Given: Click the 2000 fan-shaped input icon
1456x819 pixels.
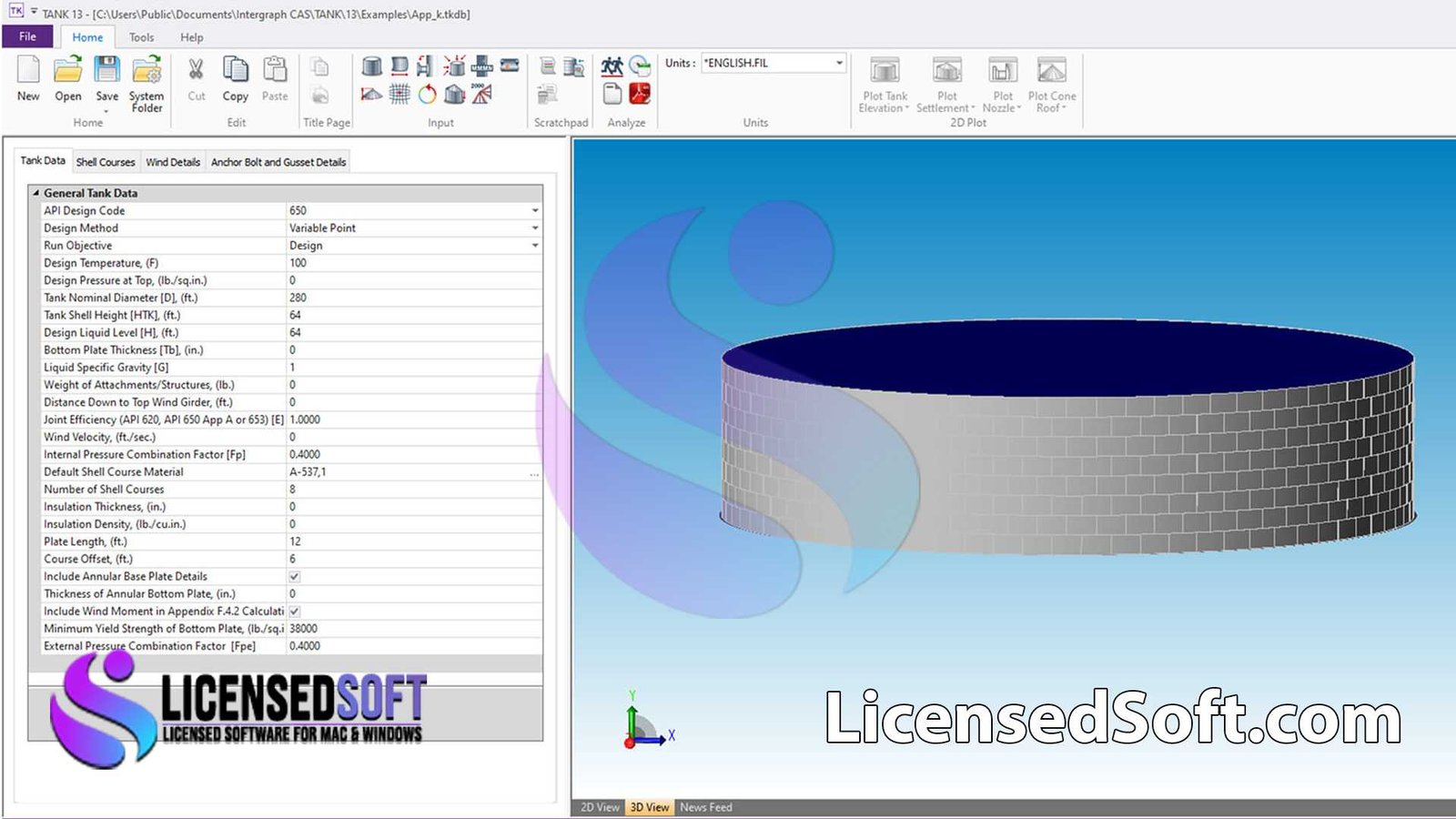Looking at the screenshot, I should click(x=482, y=94).
